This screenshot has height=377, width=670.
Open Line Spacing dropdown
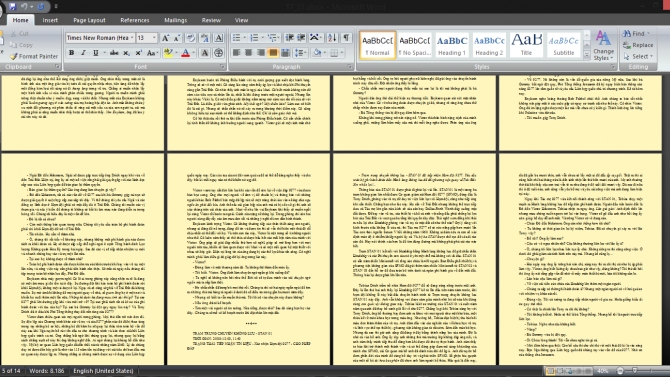301,53
